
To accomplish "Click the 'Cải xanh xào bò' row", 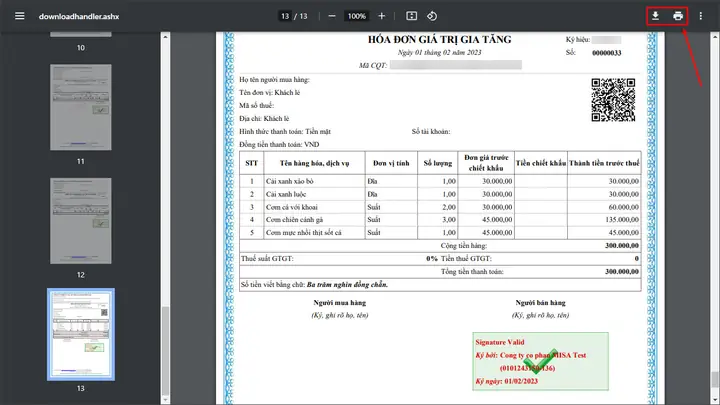I will tap(440, 181).
